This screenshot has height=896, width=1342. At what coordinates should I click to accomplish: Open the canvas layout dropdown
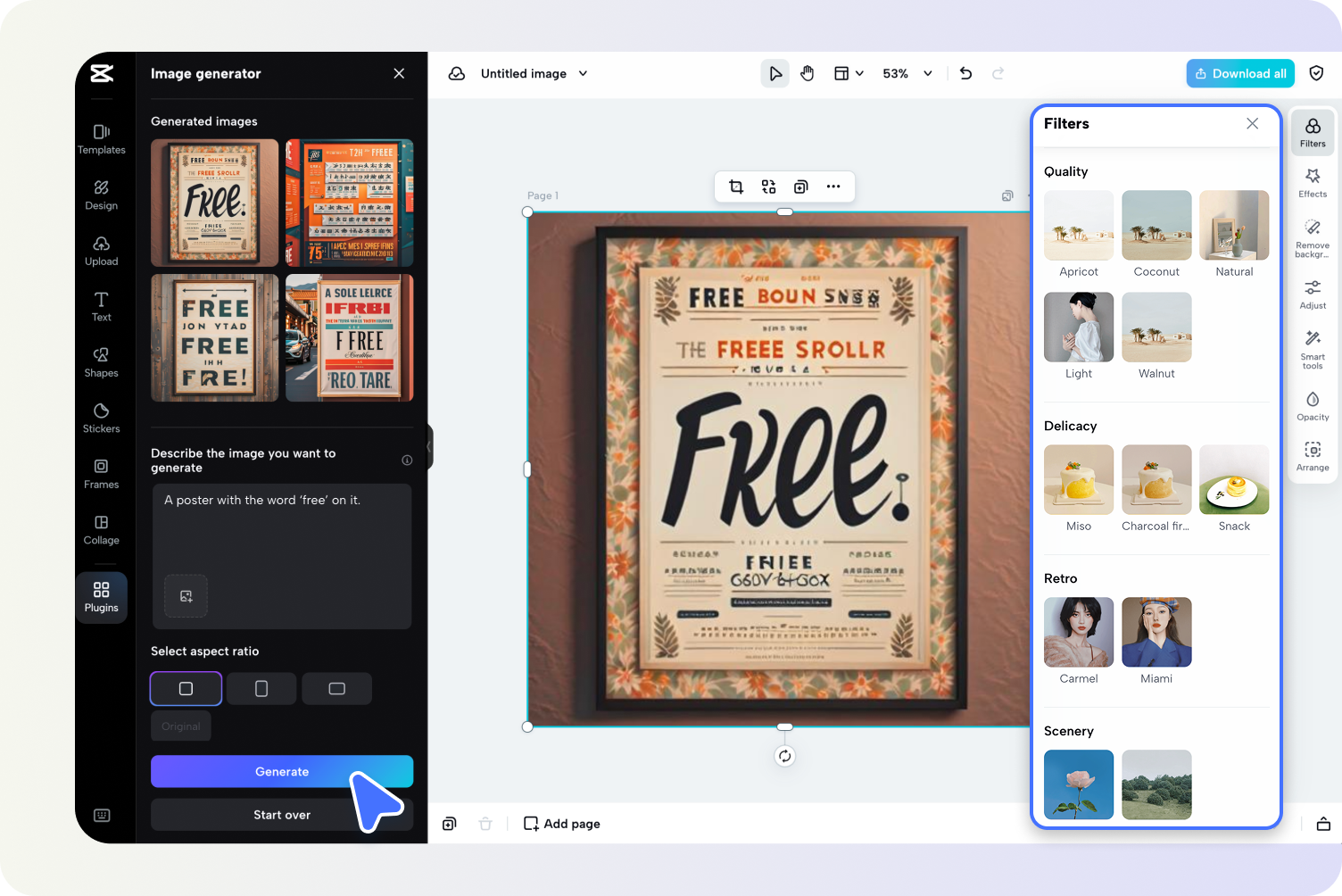[849, 74]
